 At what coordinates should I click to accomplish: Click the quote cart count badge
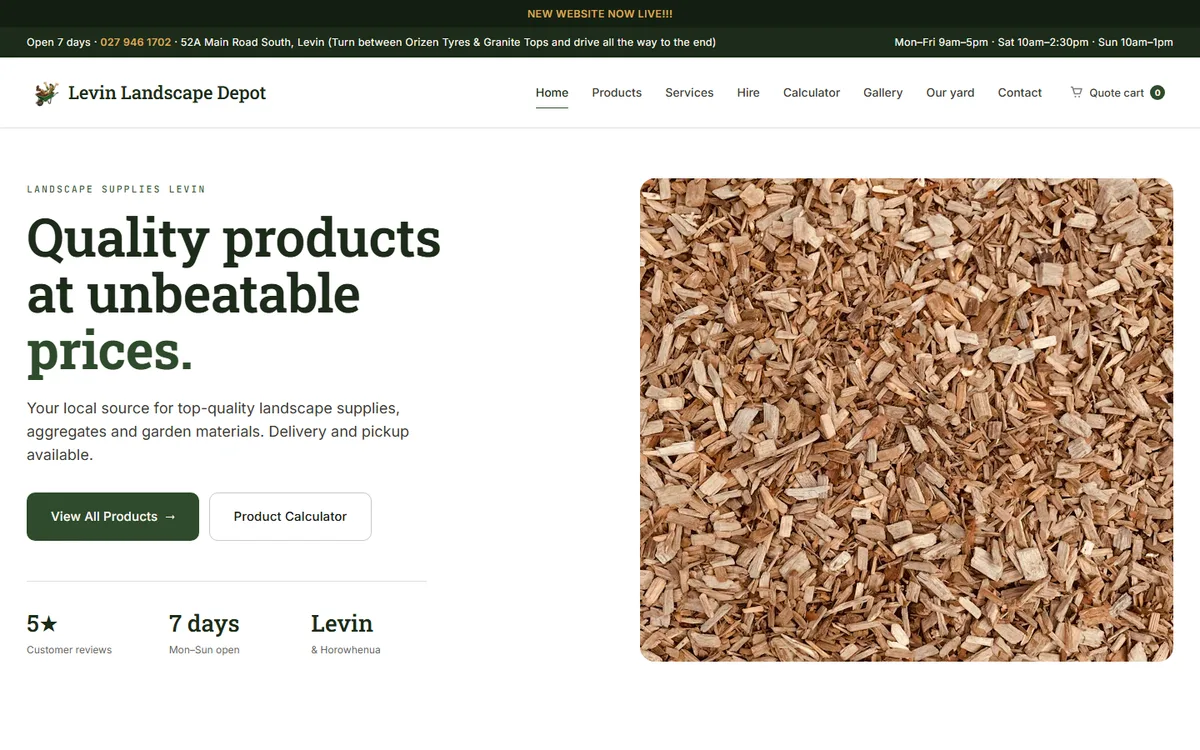coord(1157,93)
